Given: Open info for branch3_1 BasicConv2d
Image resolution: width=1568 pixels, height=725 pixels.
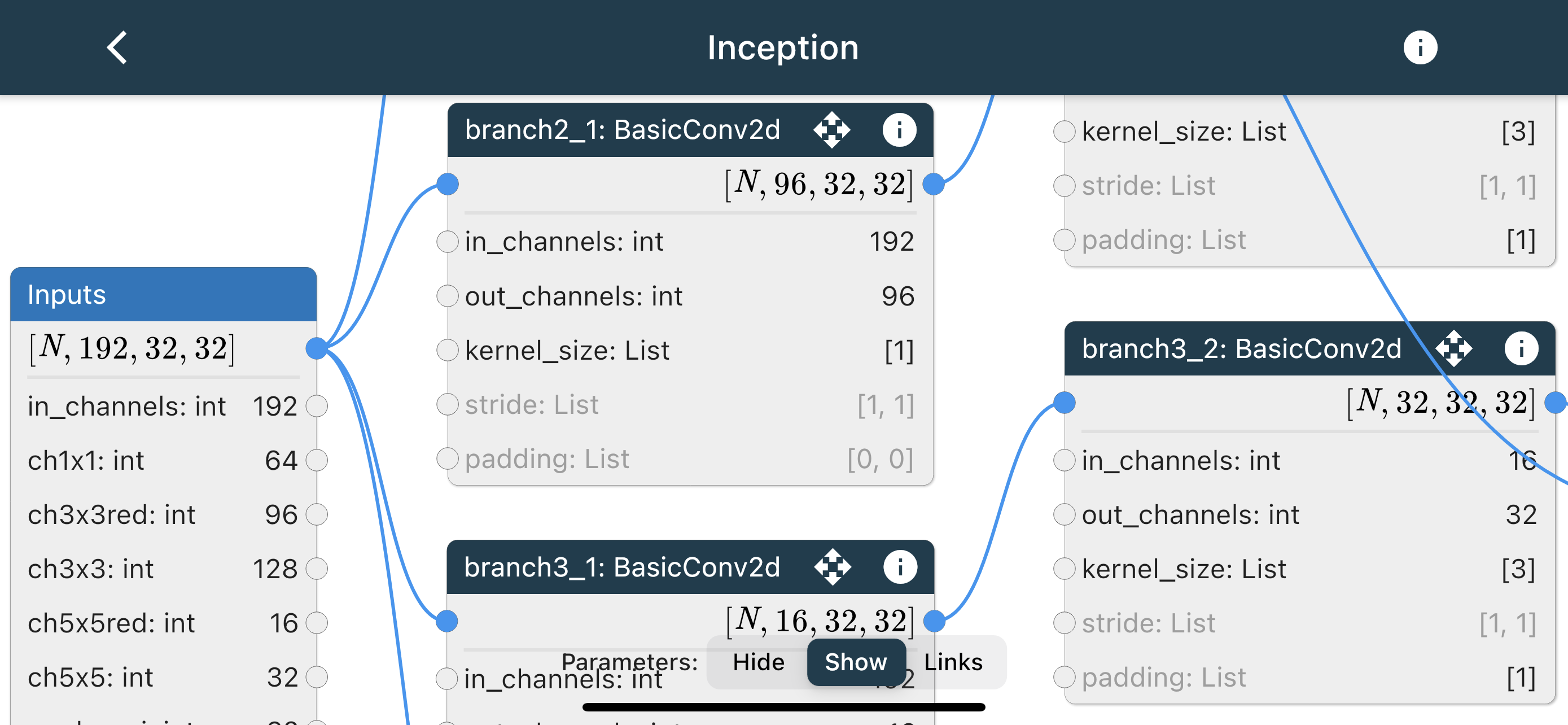Looking at the screenshot, I should click(900, 567).
